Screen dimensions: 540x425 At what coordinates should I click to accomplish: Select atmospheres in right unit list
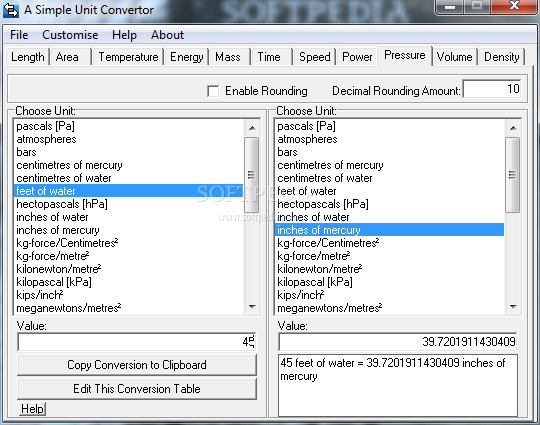click(390, 139)
